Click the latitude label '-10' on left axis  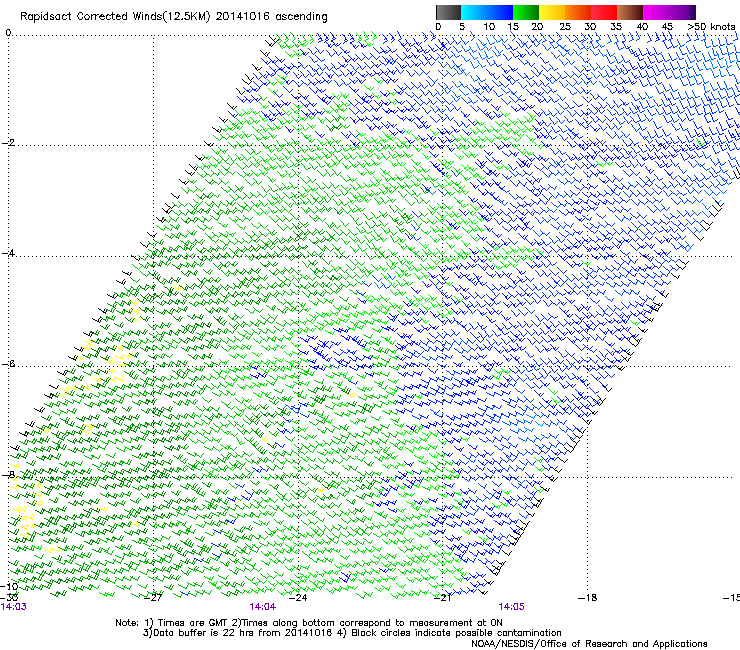click(9, 586)
